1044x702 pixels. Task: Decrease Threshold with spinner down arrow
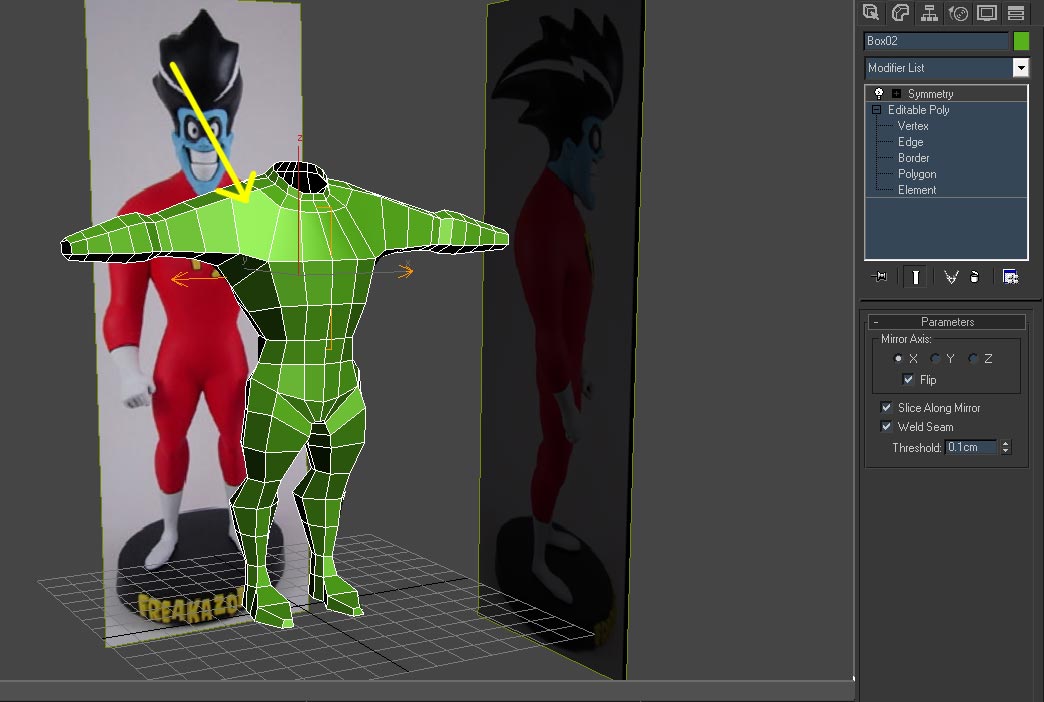point(1006,451)
